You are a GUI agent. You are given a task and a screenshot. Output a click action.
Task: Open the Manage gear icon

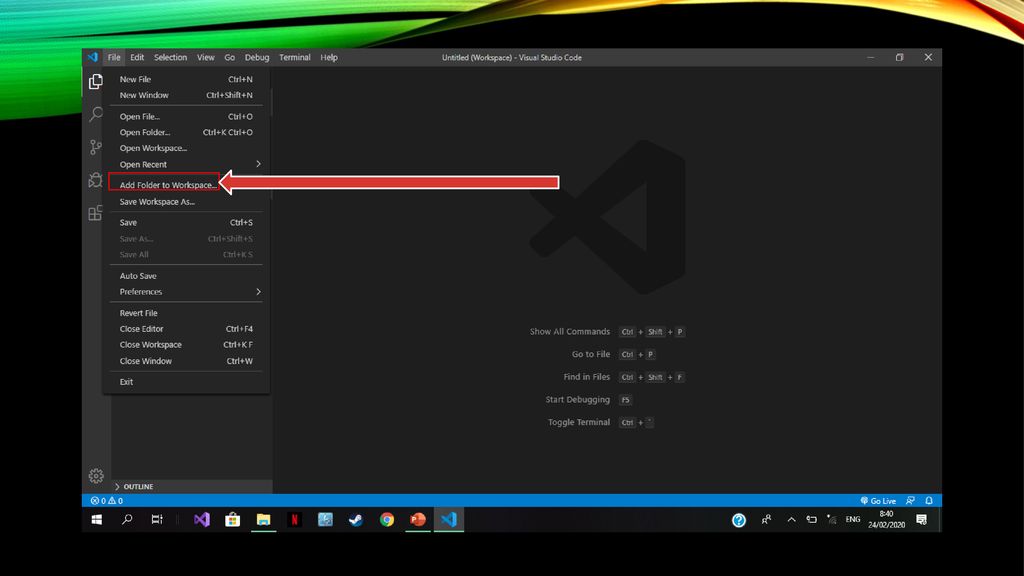point(96,475)
